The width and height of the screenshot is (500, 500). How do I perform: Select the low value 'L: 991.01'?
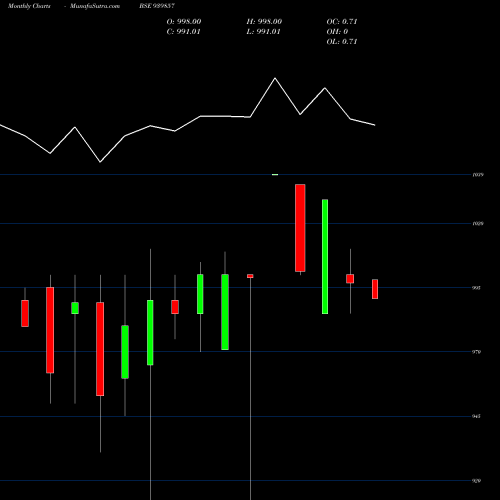tap(263, 32)
